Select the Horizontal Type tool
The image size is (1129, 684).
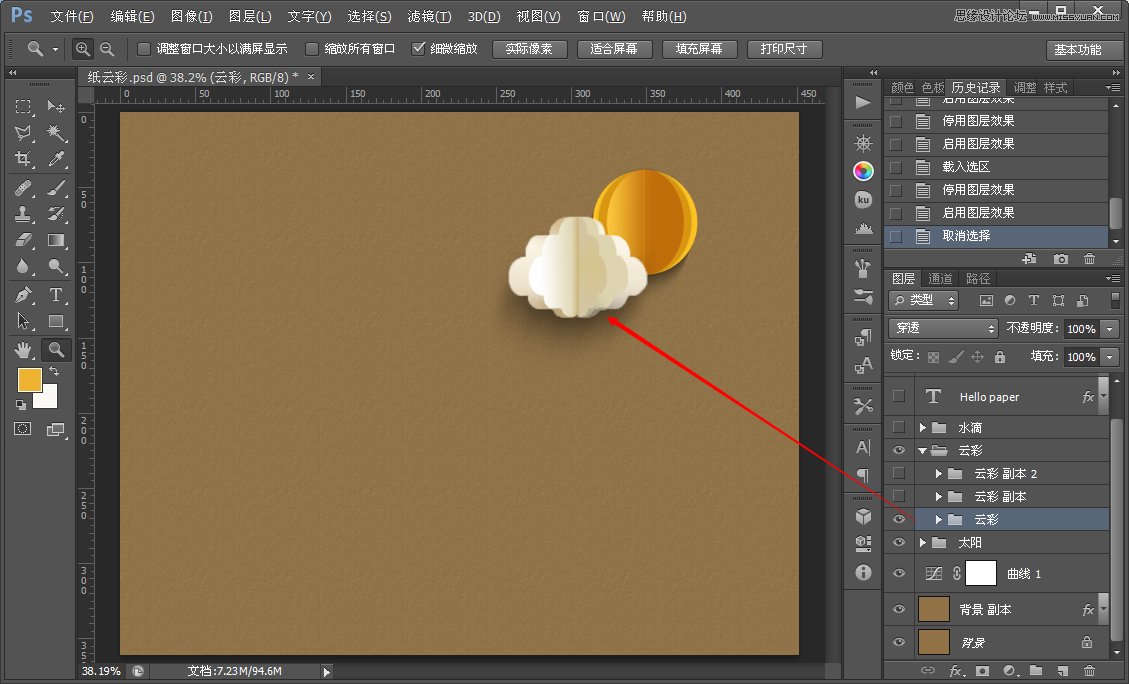coord(56,295)
